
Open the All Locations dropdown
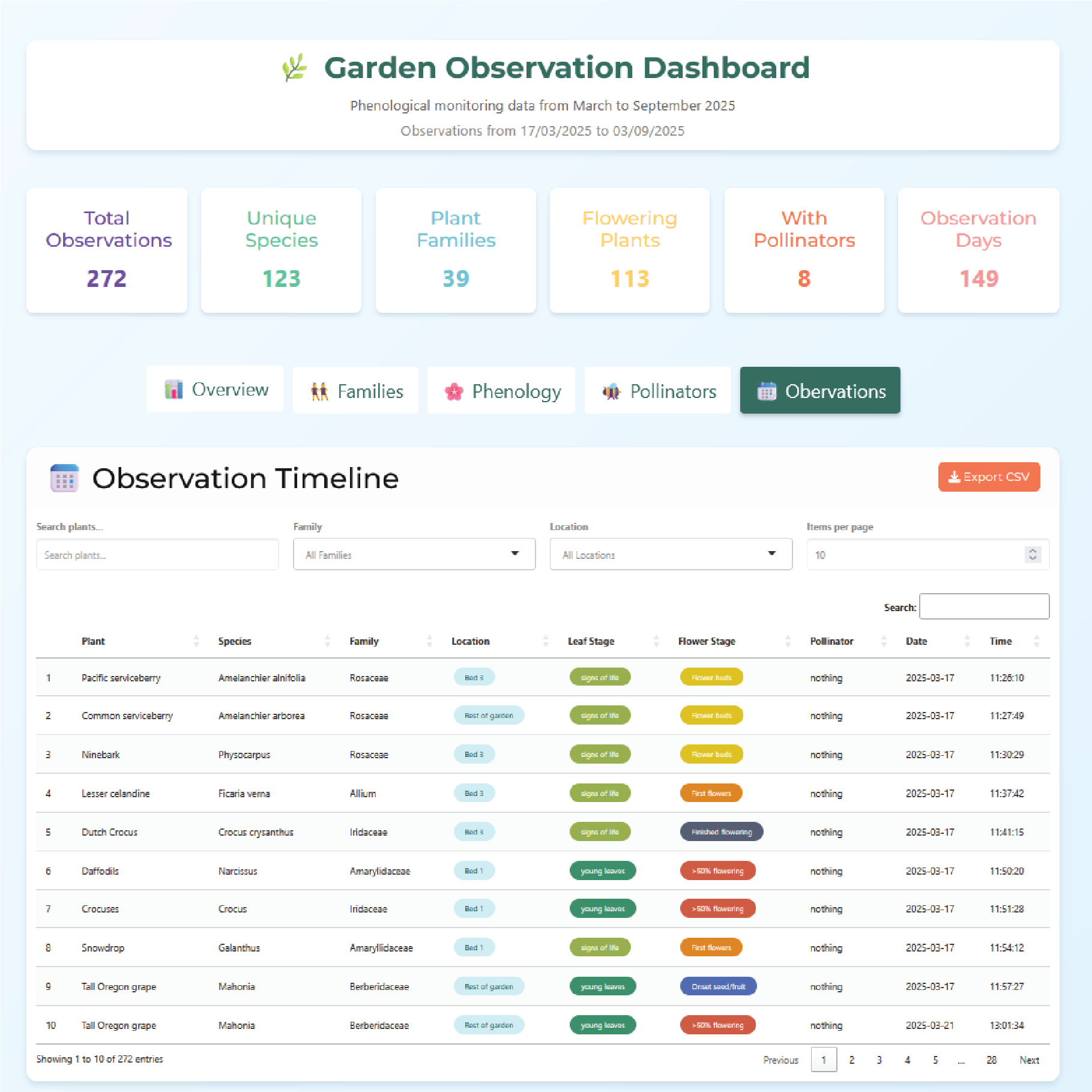click(x=671, y=555)
